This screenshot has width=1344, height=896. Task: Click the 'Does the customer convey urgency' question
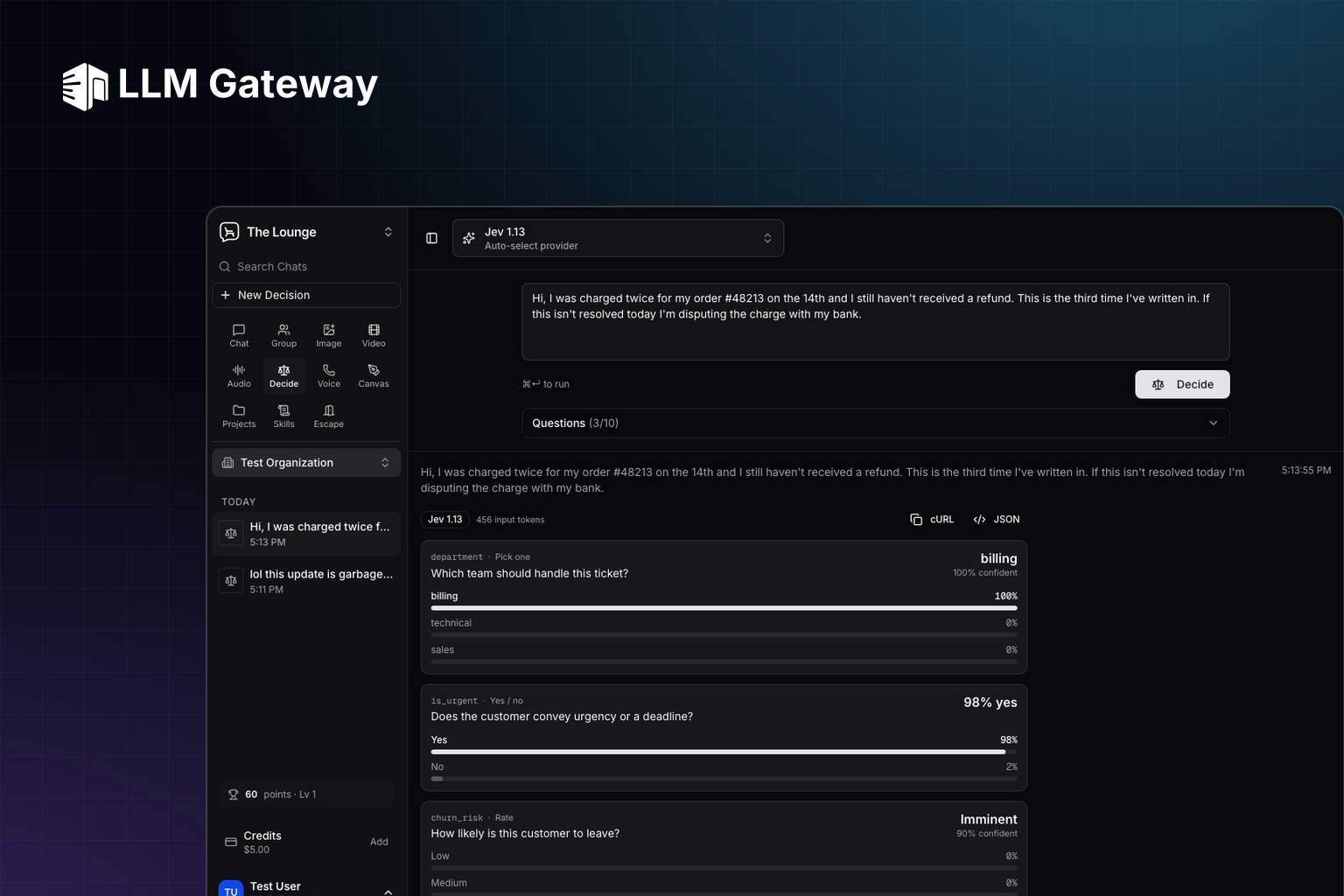[x=562, y=717]
